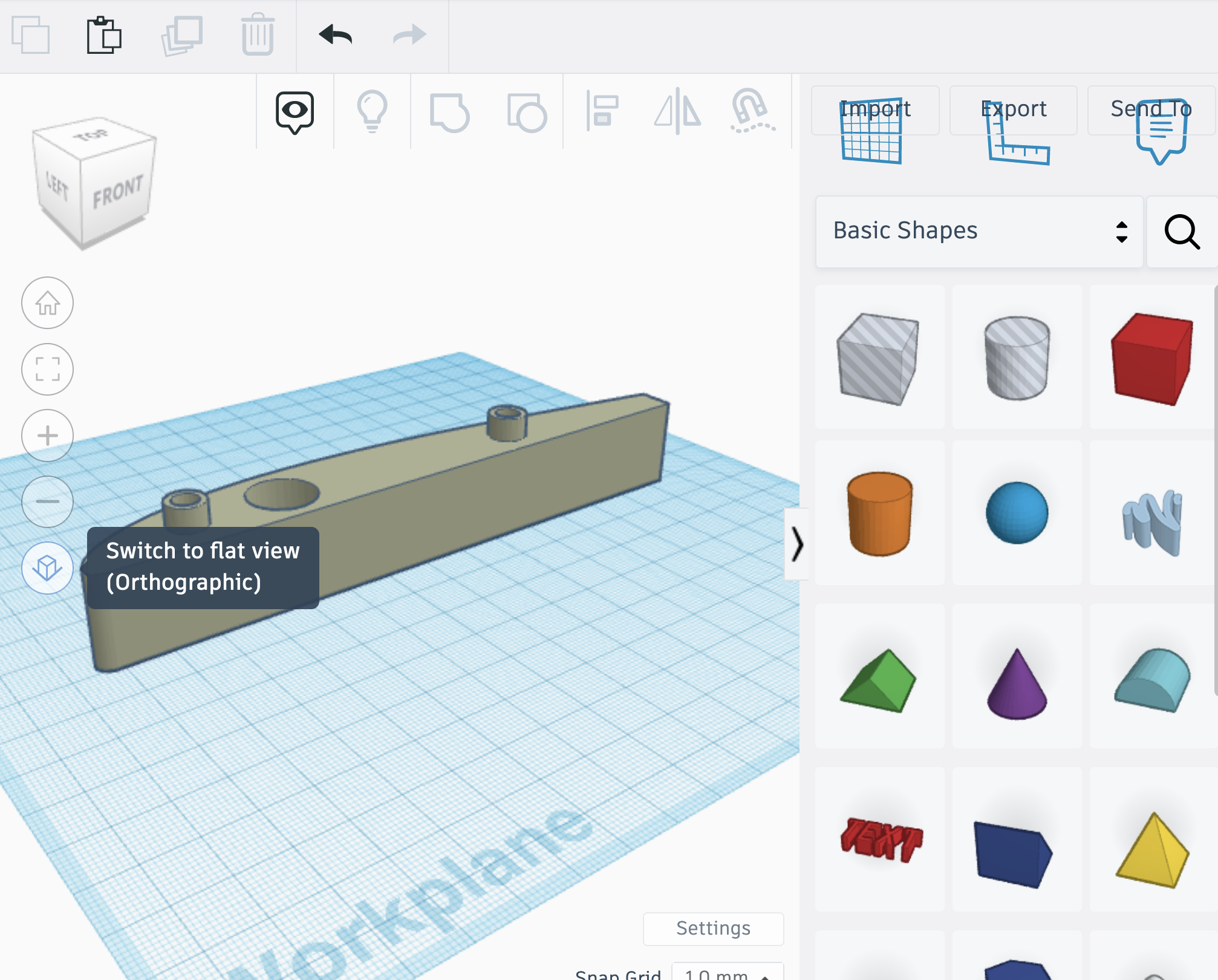The image size is (1218, 980).
Task: Pick the orange Cylinder shape
Action: point(879,514)
